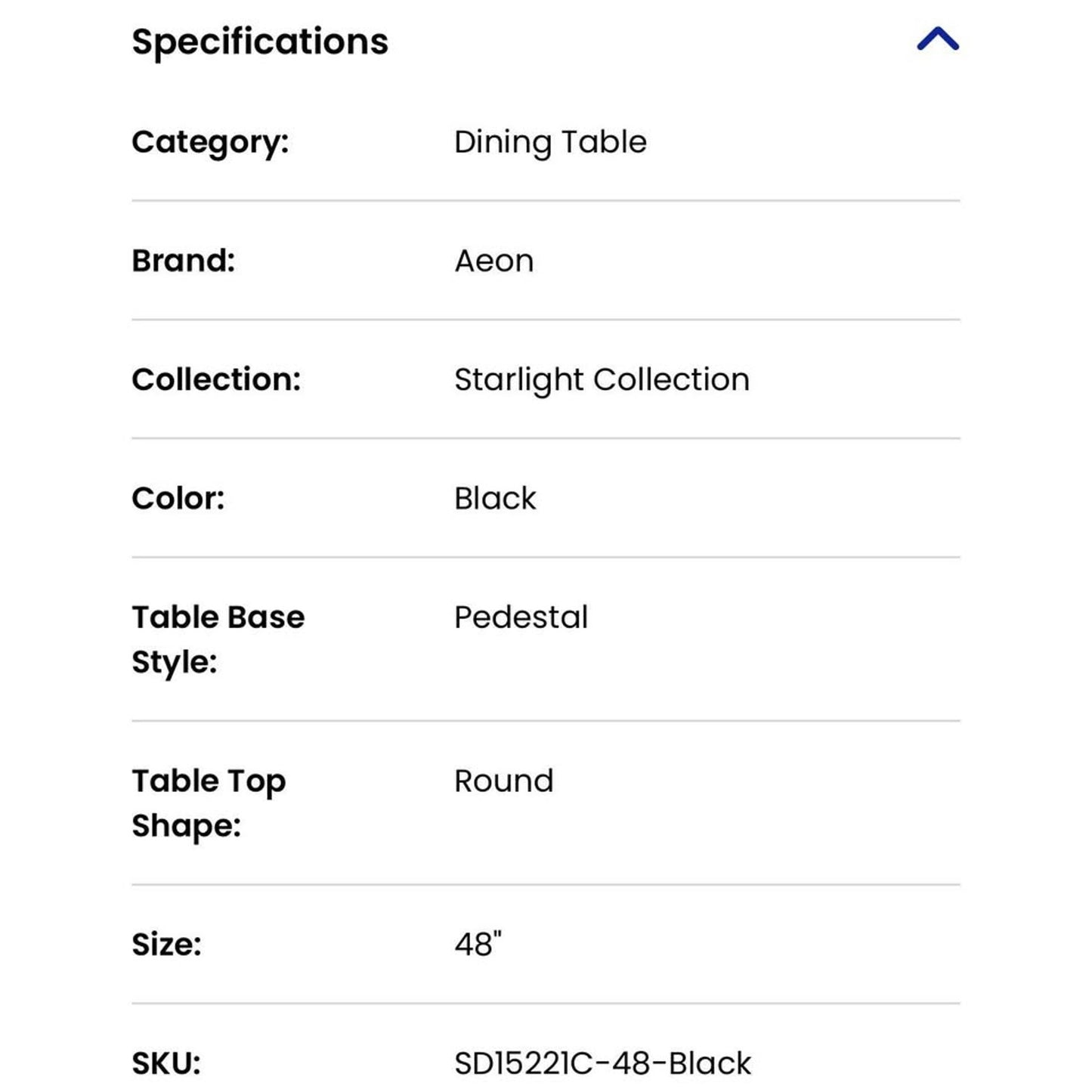
Task: Click the Brand: label
Action: click(184, 261)
